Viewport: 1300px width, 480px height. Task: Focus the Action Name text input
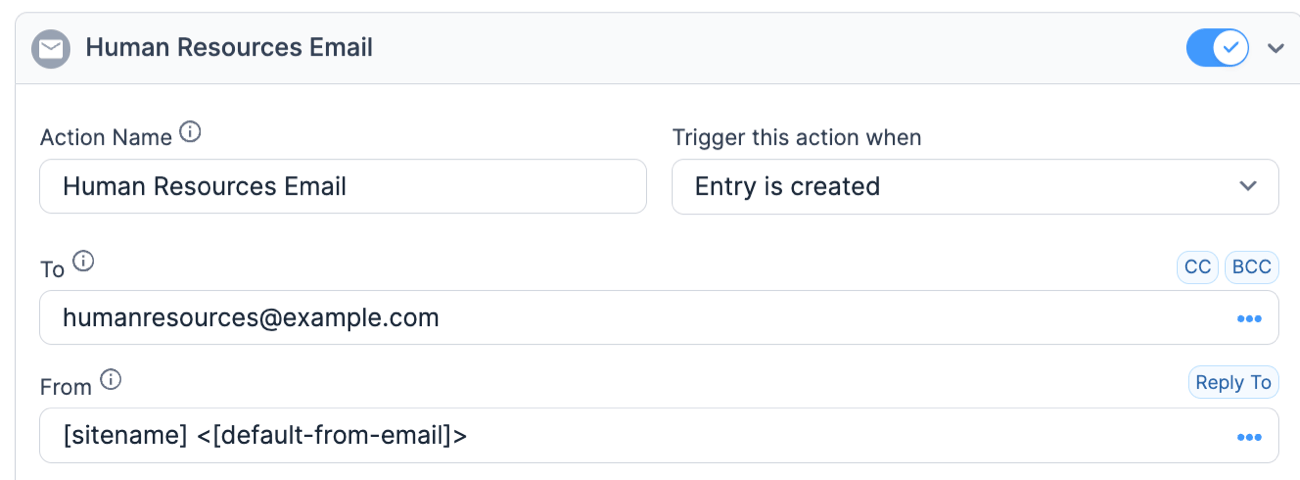click(x=343, y=186)
